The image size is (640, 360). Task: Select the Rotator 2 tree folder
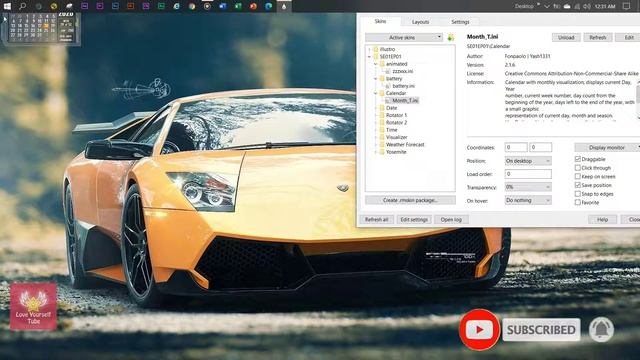pyautogui.click(x=396, y=122)
